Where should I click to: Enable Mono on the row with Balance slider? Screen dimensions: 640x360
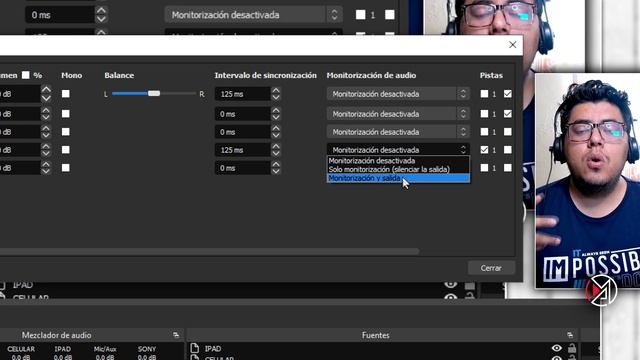[66, 94]
